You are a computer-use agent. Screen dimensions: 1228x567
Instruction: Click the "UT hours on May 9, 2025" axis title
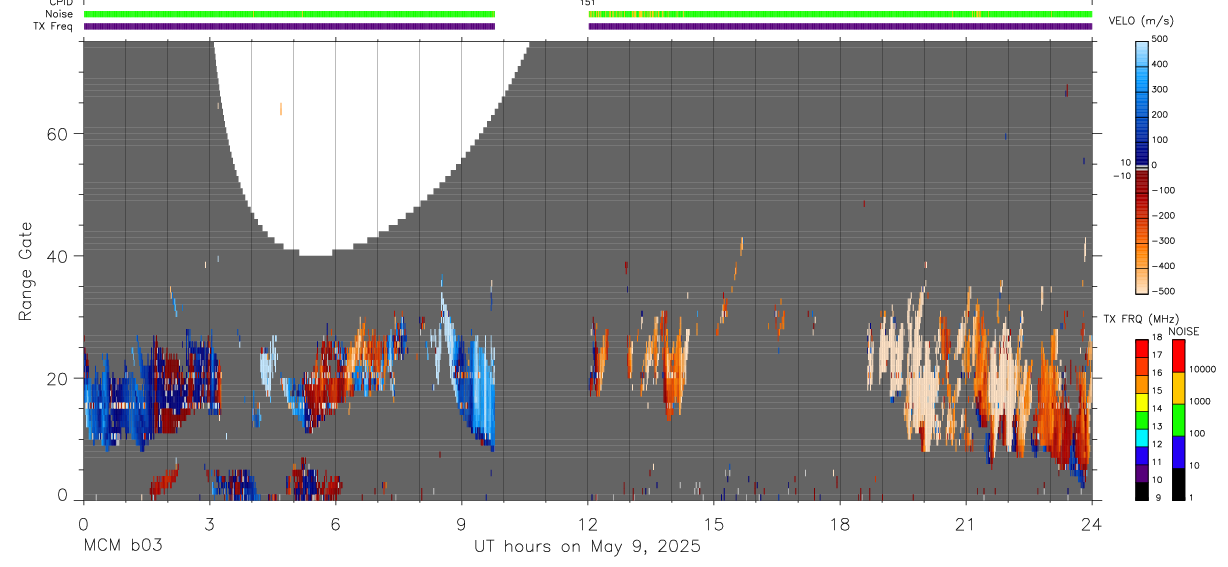(587, 547)
